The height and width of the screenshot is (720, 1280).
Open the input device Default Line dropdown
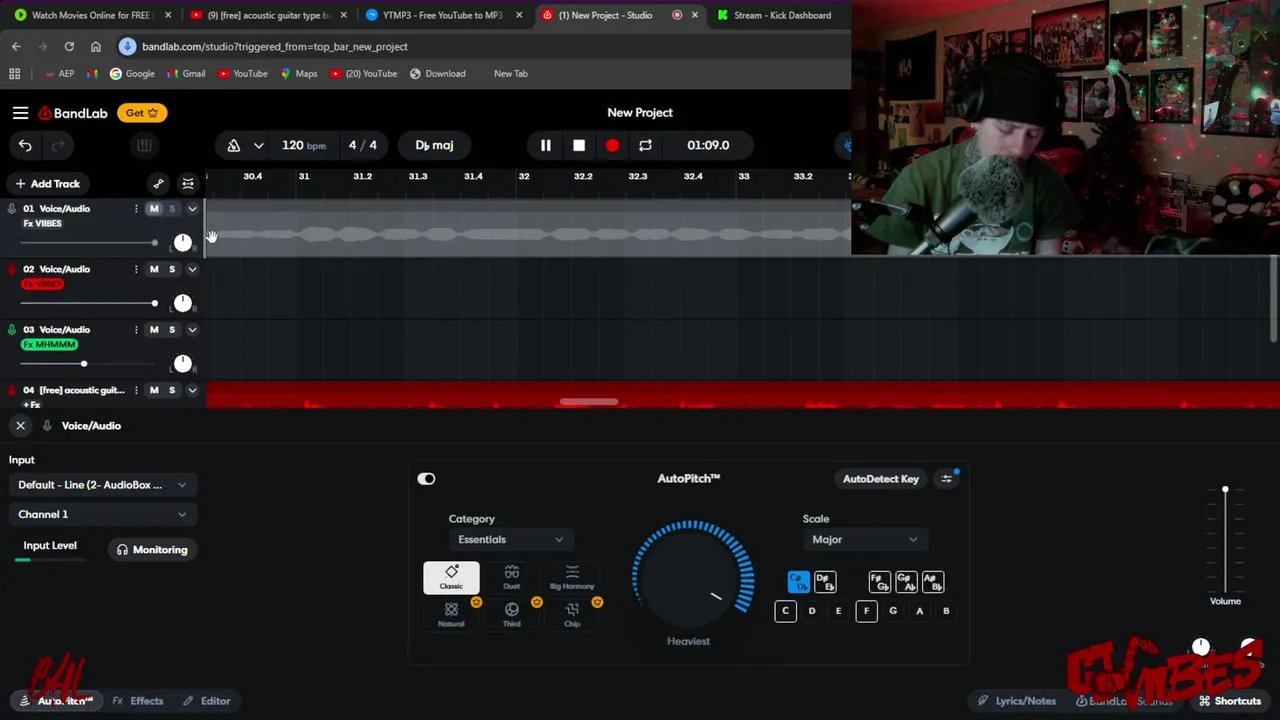coord(102,485)
